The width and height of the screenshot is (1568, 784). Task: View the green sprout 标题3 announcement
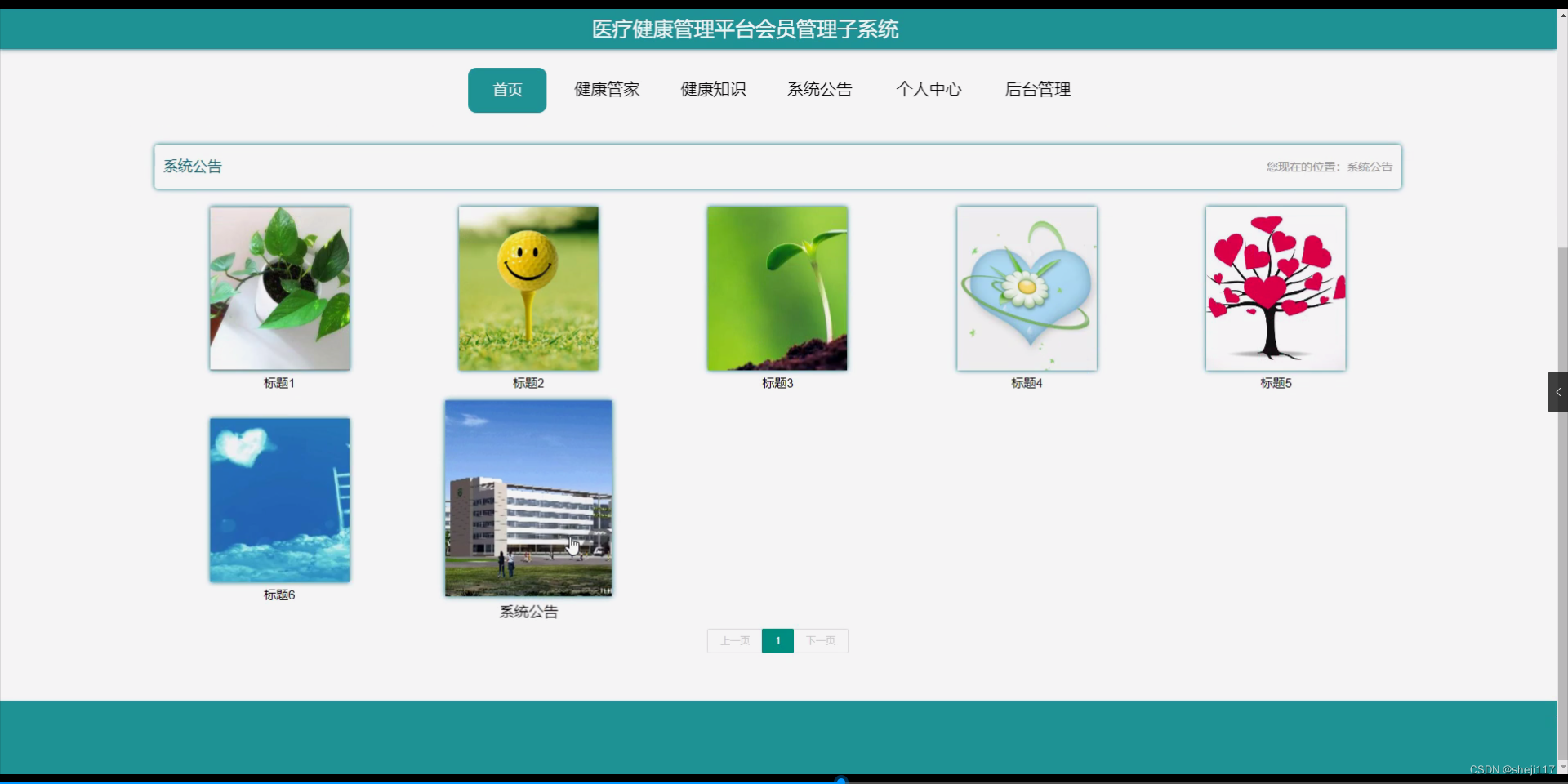tap(777, 288)
